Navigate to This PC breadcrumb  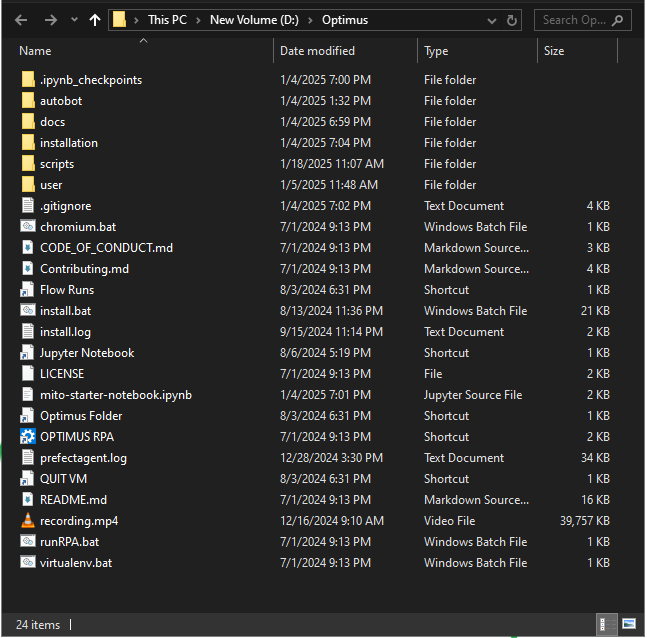(x=167, y=20)
